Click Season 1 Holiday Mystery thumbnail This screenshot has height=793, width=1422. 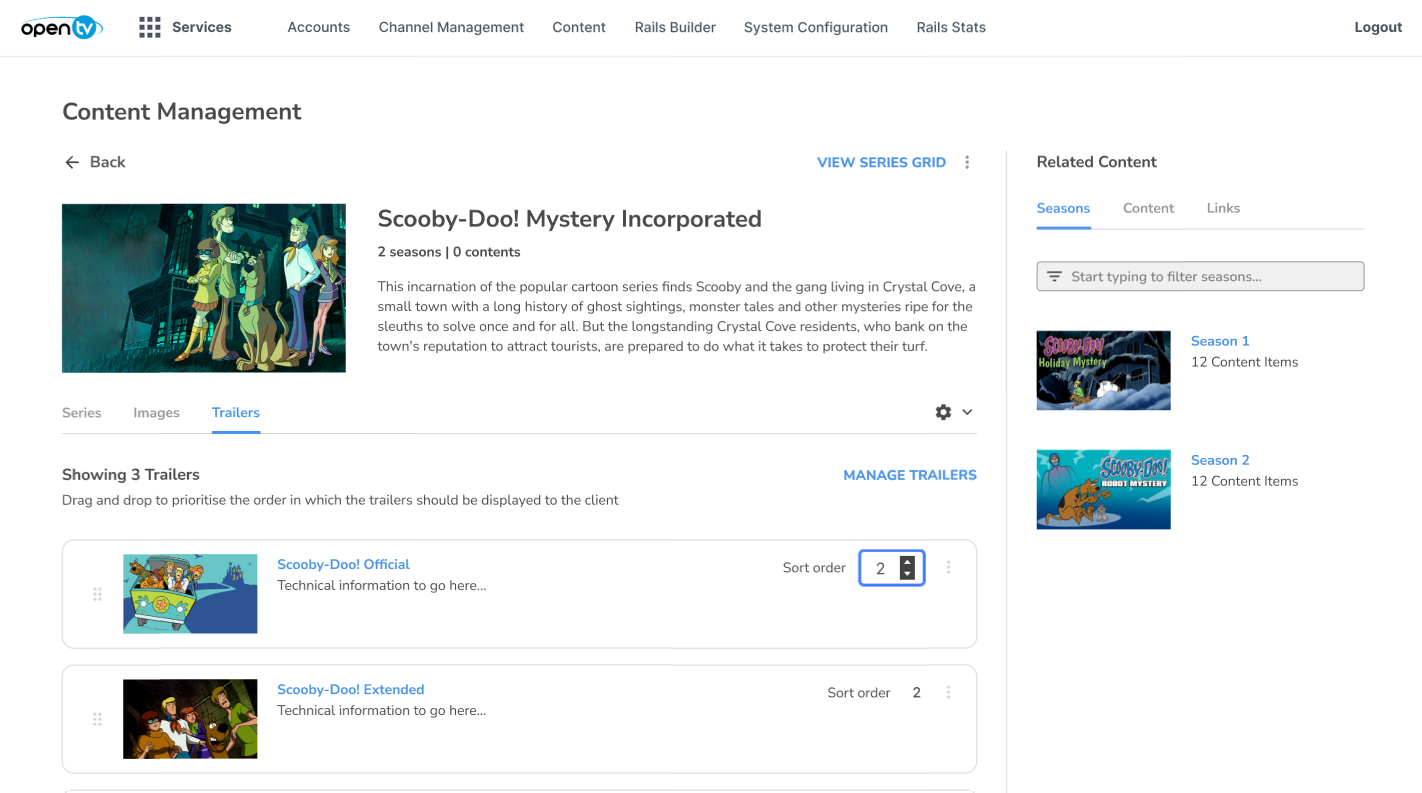pyautogui.click(x=1104, y=370)
